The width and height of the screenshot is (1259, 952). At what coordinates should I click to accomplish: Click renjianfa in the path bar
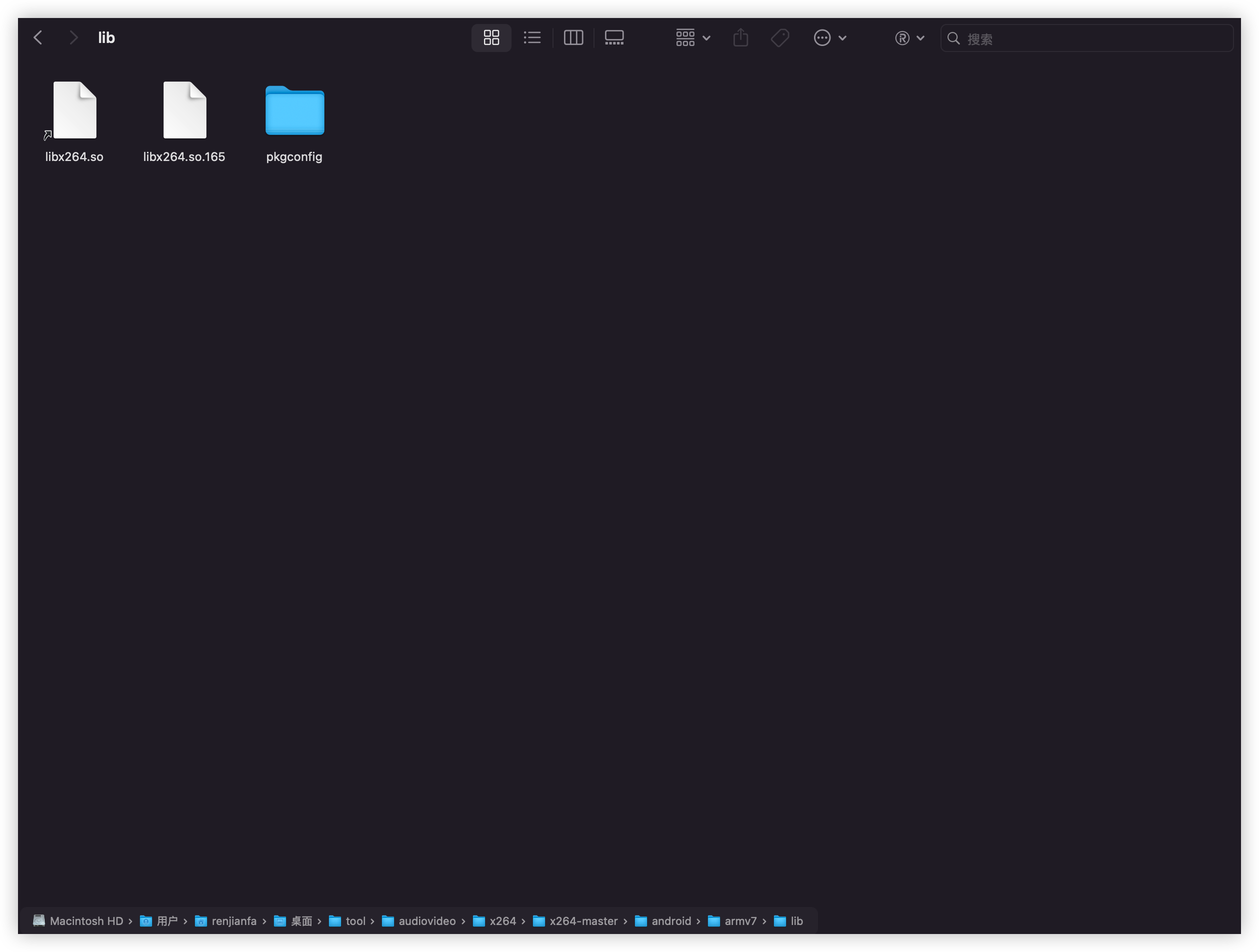click(233, 920)
